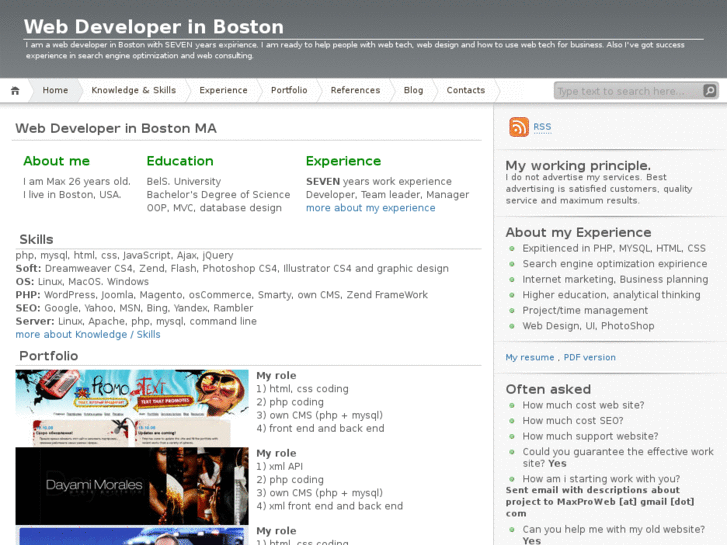Click 'Soft: Dreamweaver CS4, Zend' skills line
The width and height of the screenshot is (727, 545).
click(232, 269)
